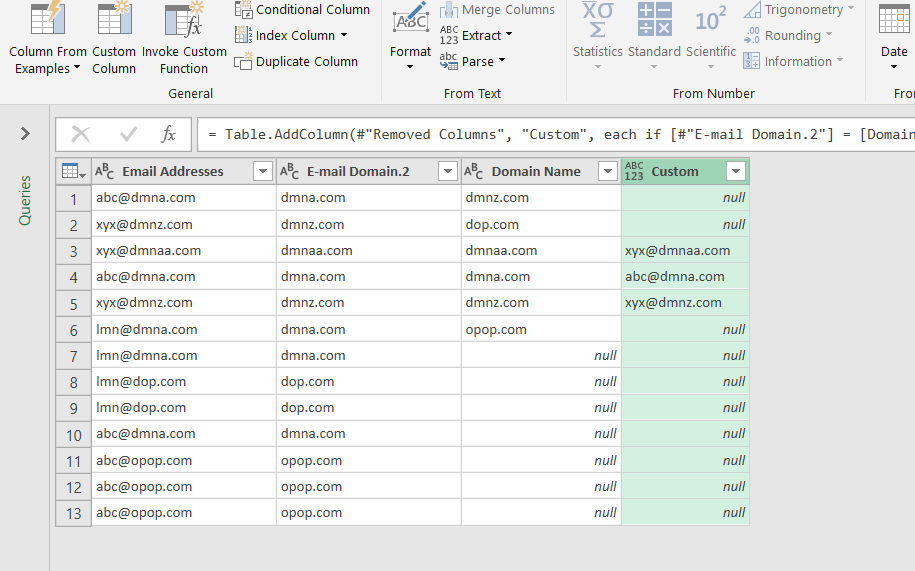Add a Conditional Column
The height and width of the screenshot is (571, 915).
pyautogui.click(x=302, y=9)
